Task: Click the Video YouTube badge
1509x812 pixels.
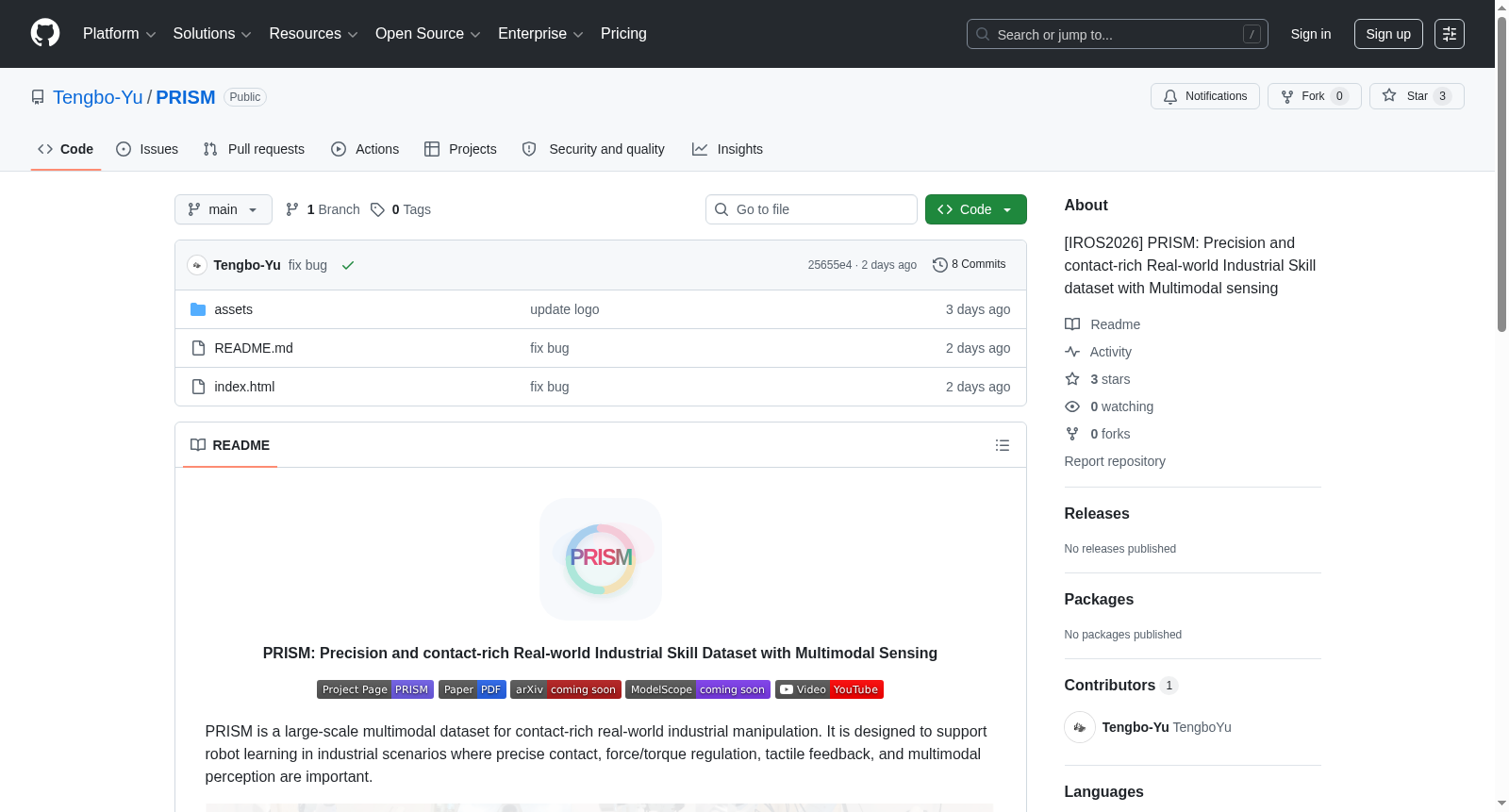Action: 829,689
